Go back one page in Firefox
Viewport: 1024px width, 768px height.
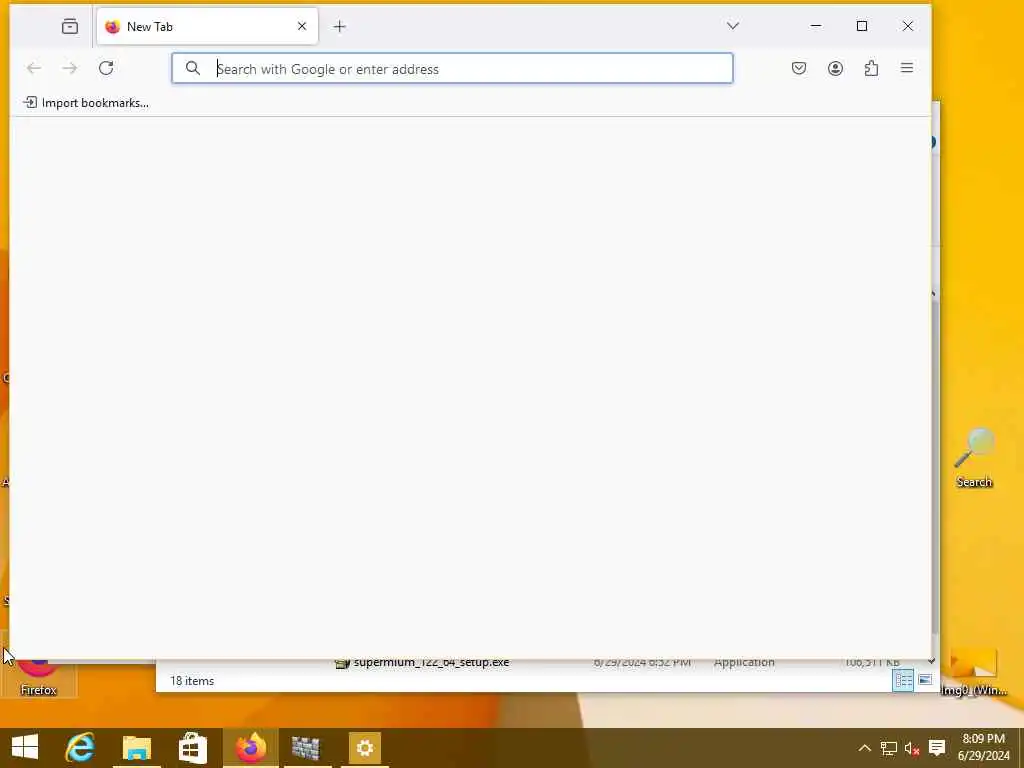pos(34,68)
